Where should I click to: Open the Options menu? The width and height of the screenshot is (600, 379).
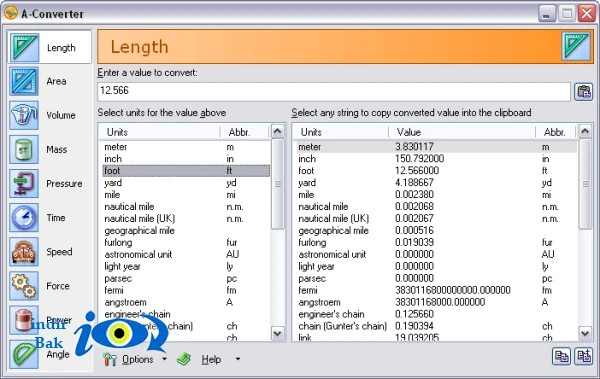coord(138,359)
